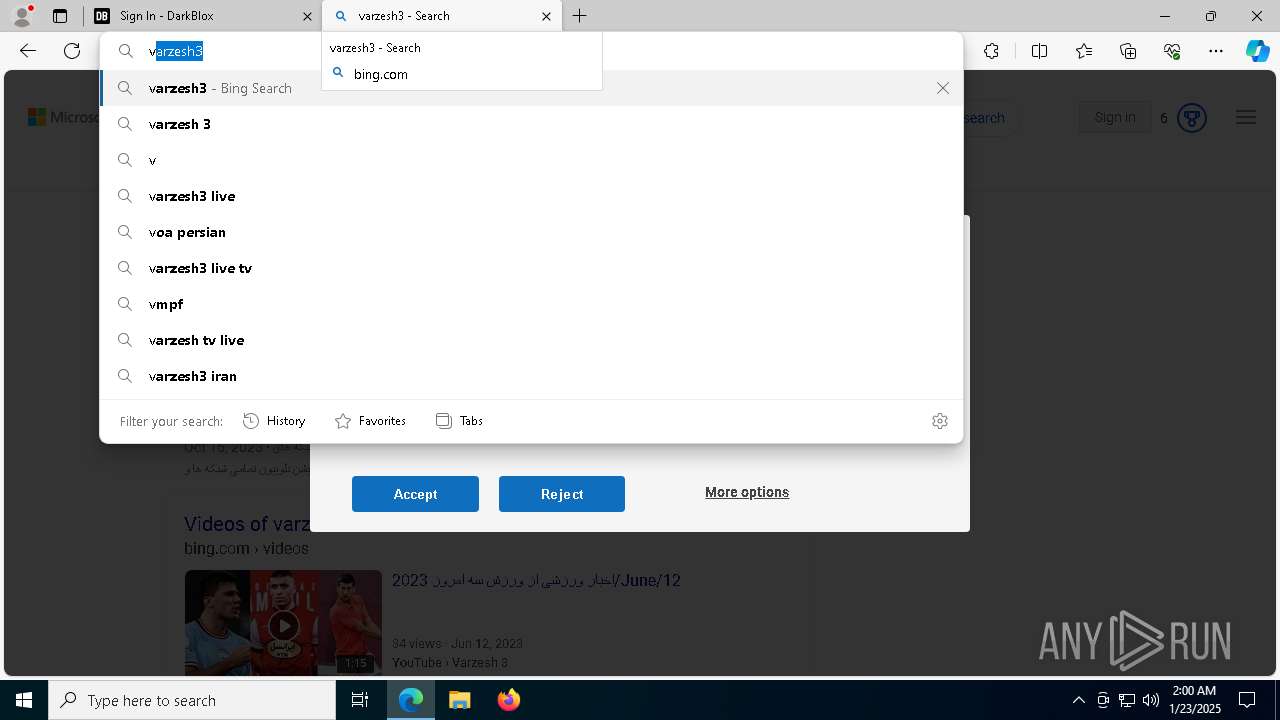Choose the 'varzesh 3' suggestion

click(x=531, y=124)
